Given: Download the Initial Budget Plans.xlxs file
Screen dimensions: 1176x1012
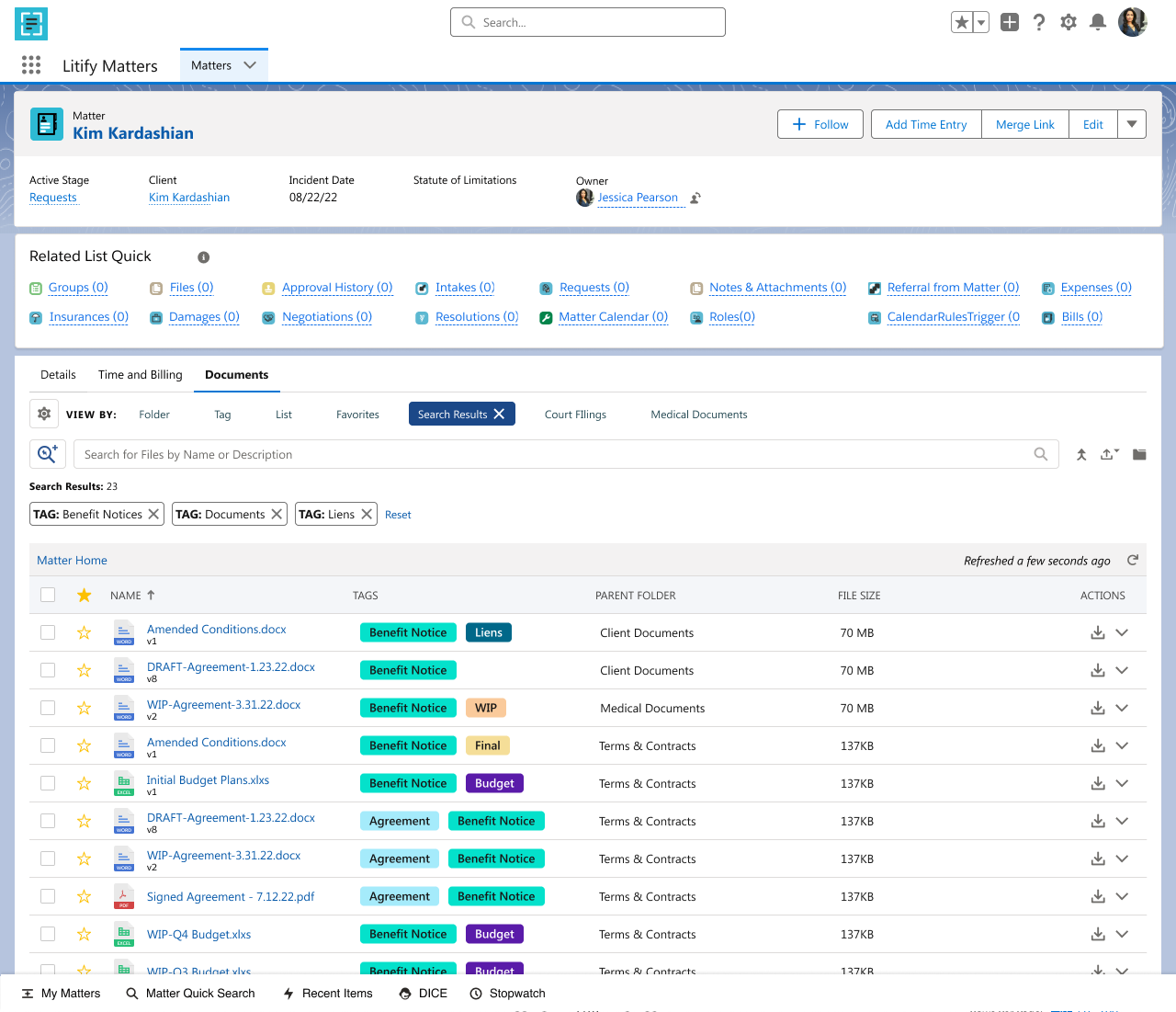Looking at the screenshot, I should click(1098, 783).
